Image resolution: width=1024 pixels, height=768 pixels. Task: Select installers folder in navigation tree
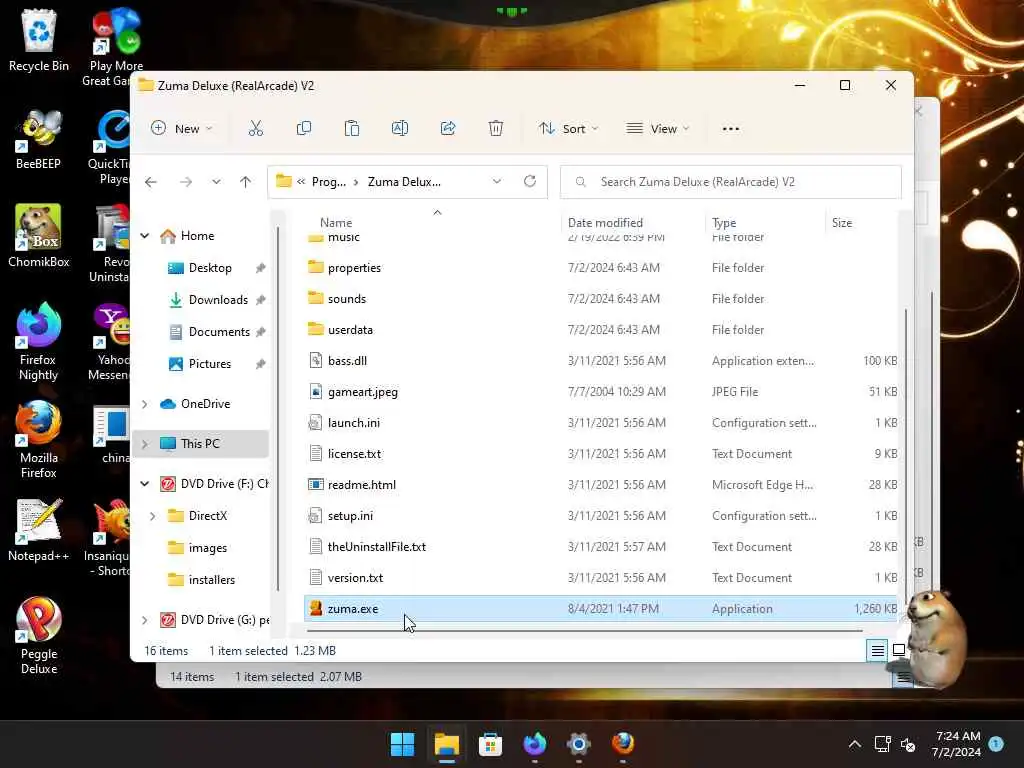click(212, 580)
